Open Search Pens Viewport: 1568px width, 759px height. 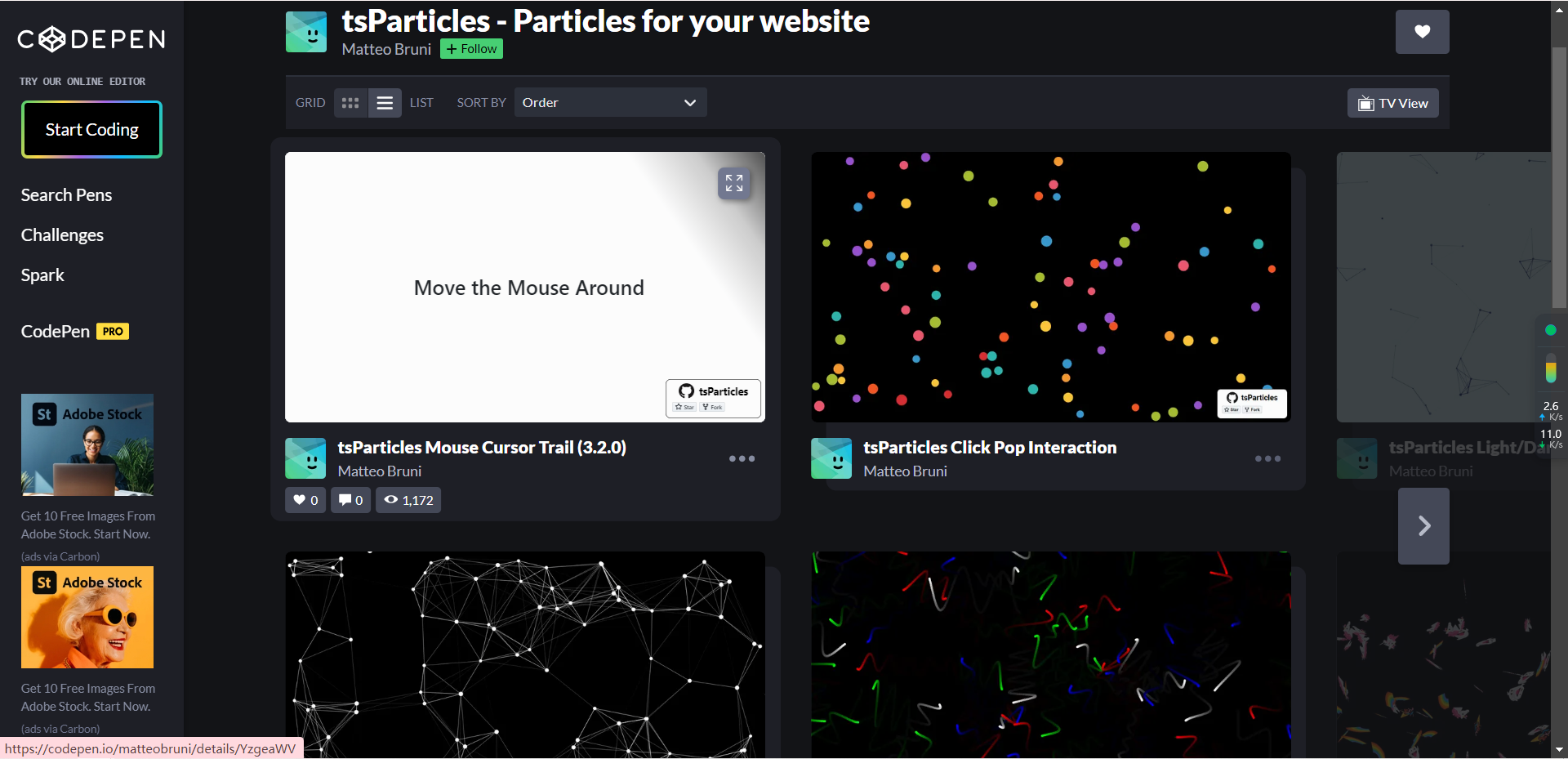(x=66, y=195)
